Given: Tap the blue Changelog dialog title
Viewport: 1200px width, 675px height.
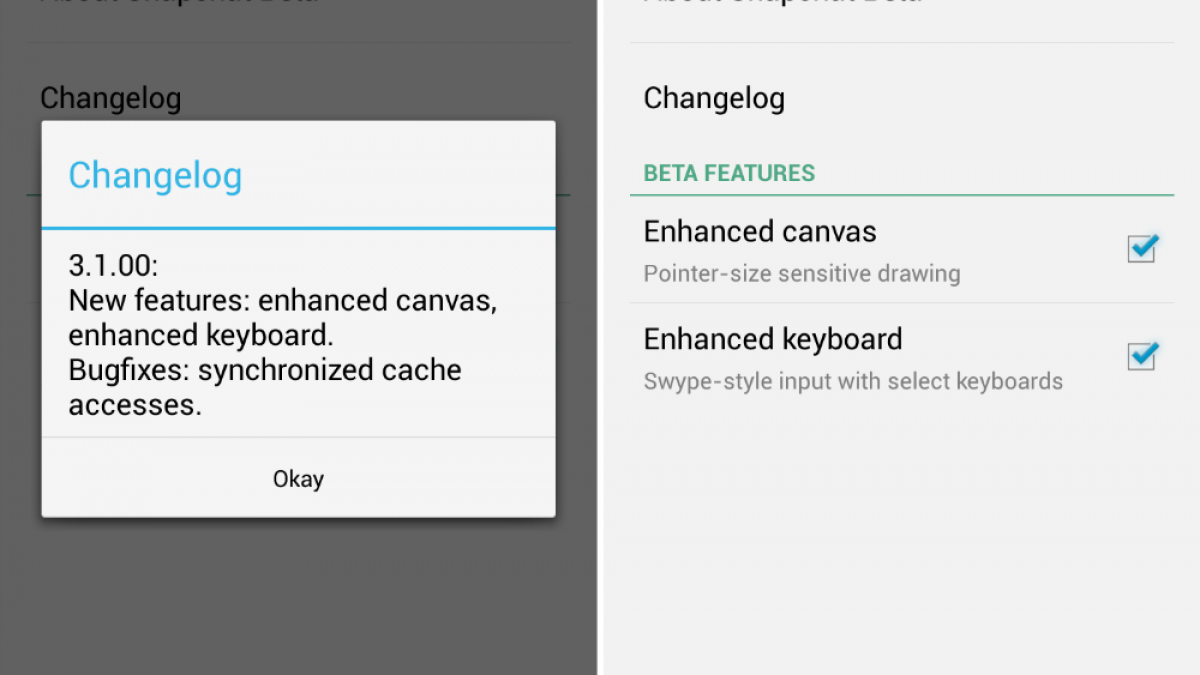Looking at the screenshot, I should [155, 175].
